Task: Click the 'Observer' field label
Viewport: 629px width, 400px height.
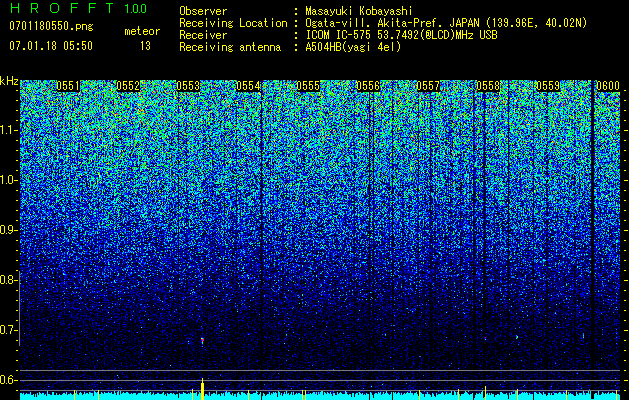Action: click(203, 11)
